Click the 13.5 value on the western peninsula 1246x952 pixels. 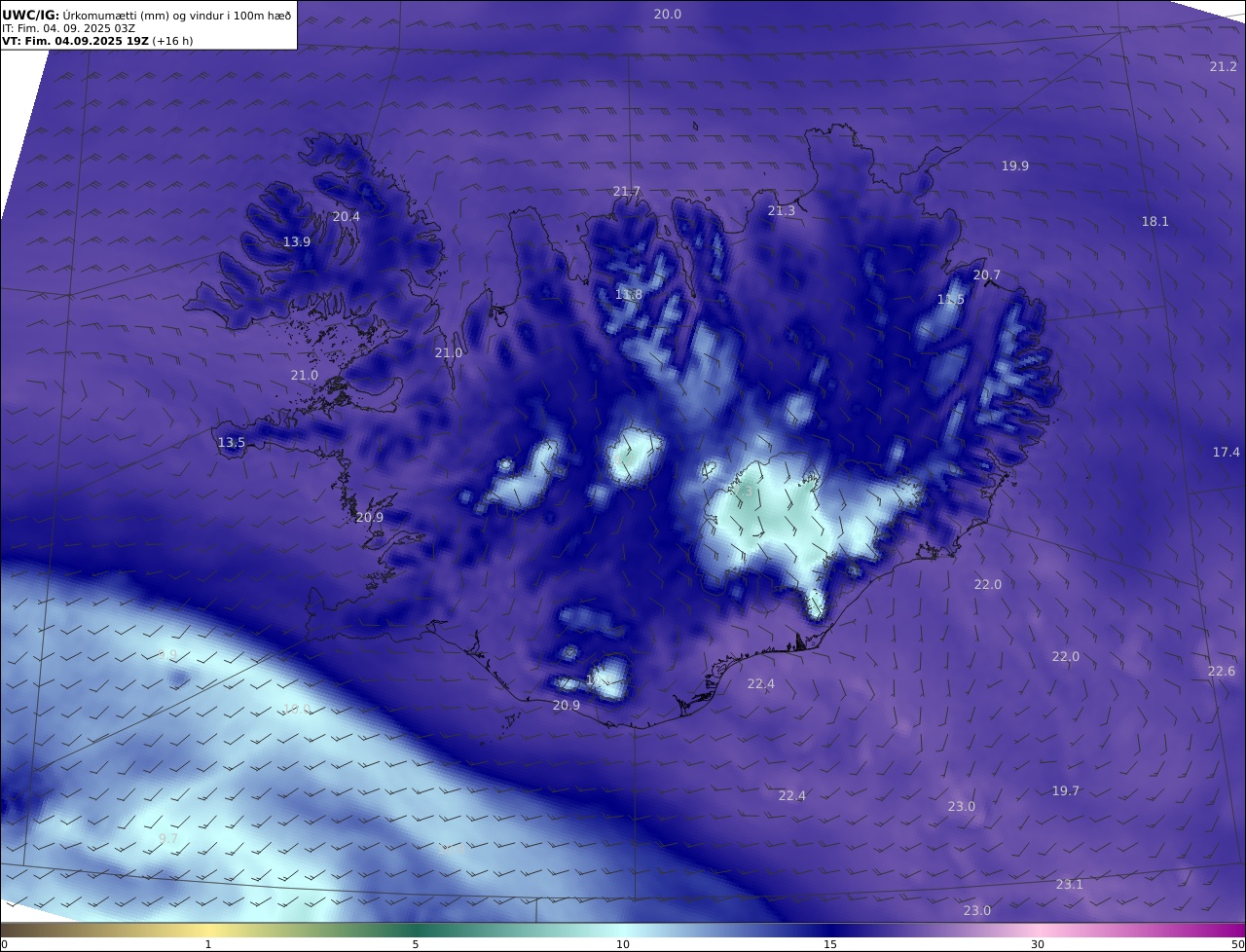(232, 443)
